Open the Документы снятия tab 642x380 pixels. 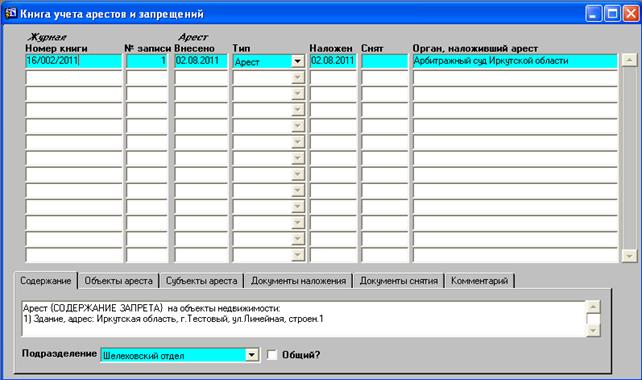[398, 281]
